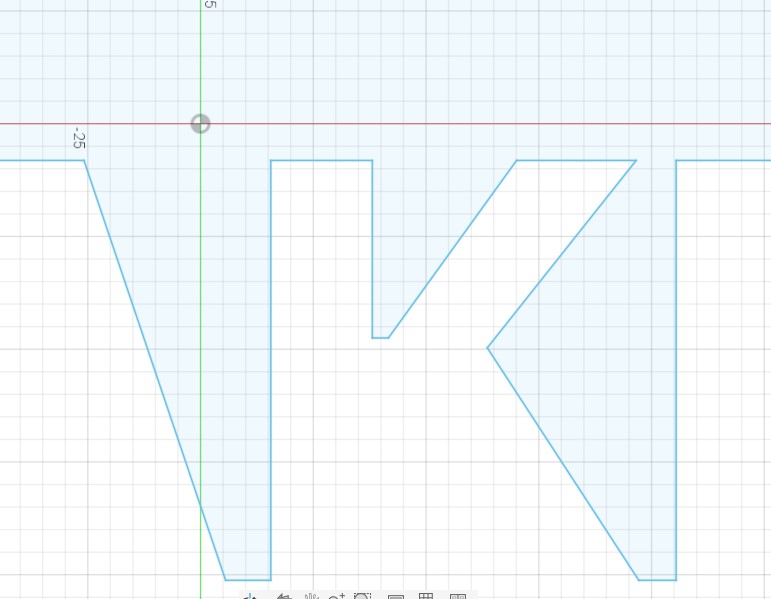
Task: Click the Look At icon
Action: 283,596
